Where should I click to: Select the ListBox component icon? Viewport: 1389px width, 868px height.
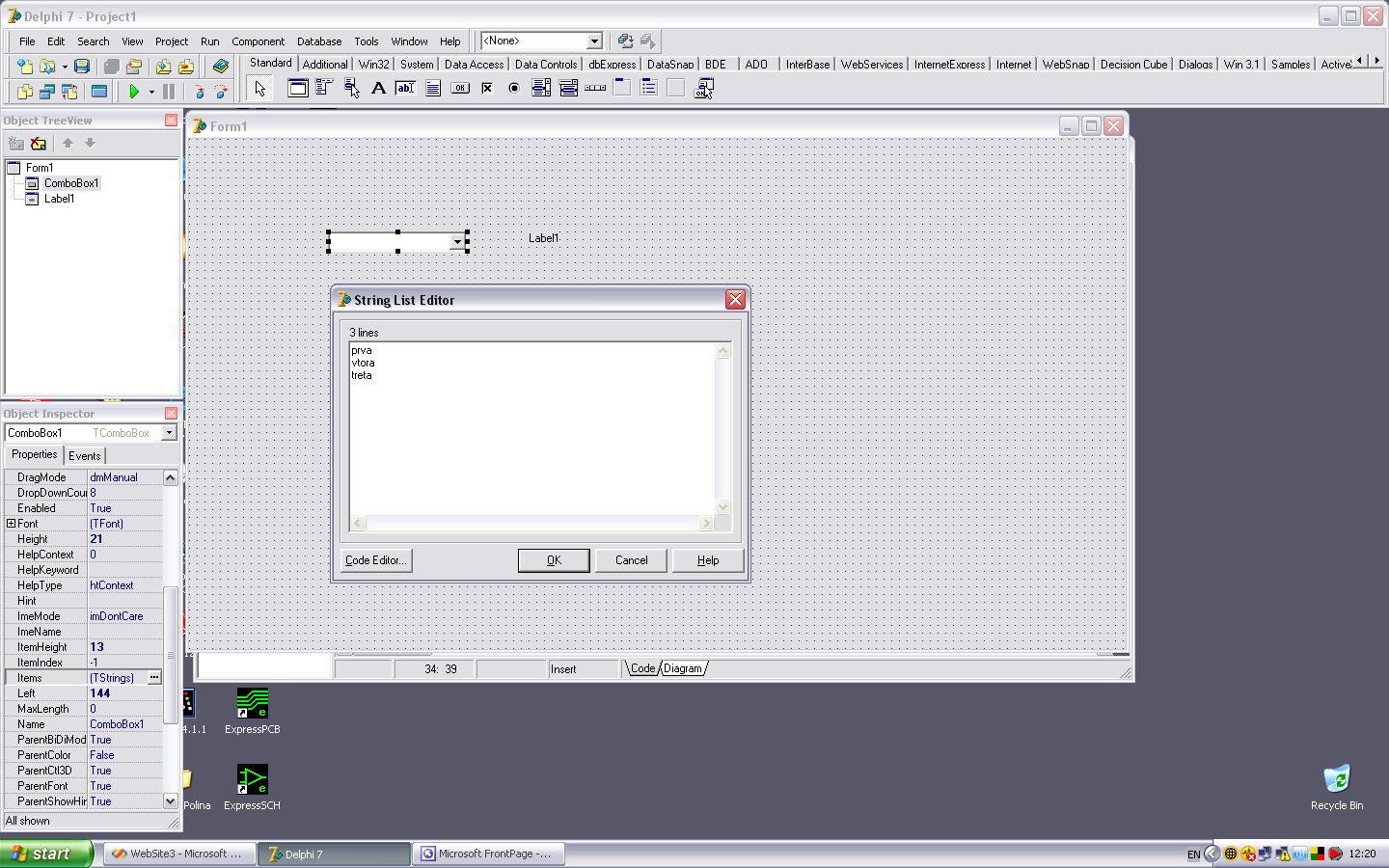[541, 88]
